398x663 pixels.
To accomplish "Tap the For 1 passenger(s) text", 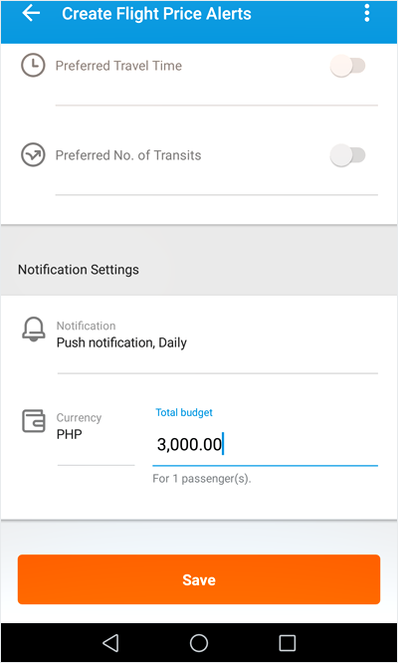I will 202,479.
